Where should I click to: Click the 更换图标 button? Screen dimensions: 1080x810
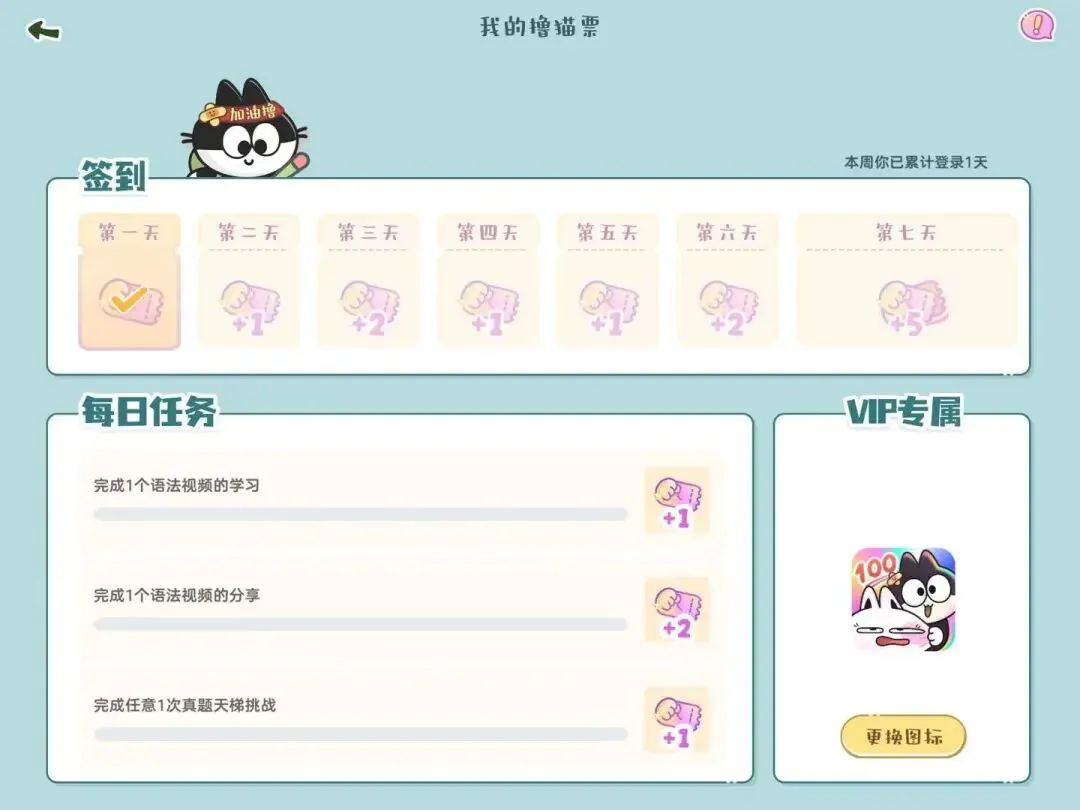point(903,736)
